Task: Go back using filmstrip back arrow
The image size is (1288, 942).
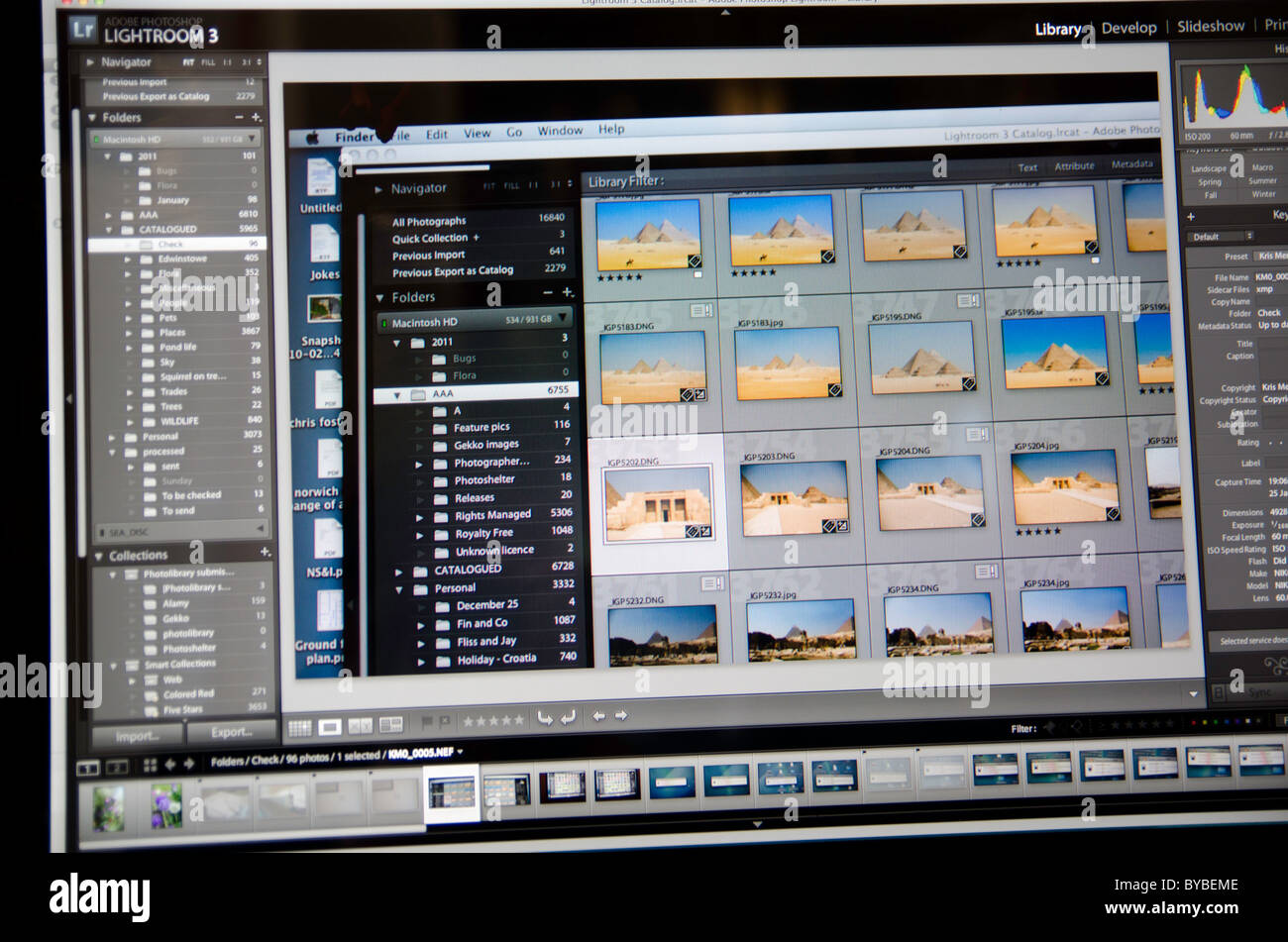Action: [x=169, y=764]
